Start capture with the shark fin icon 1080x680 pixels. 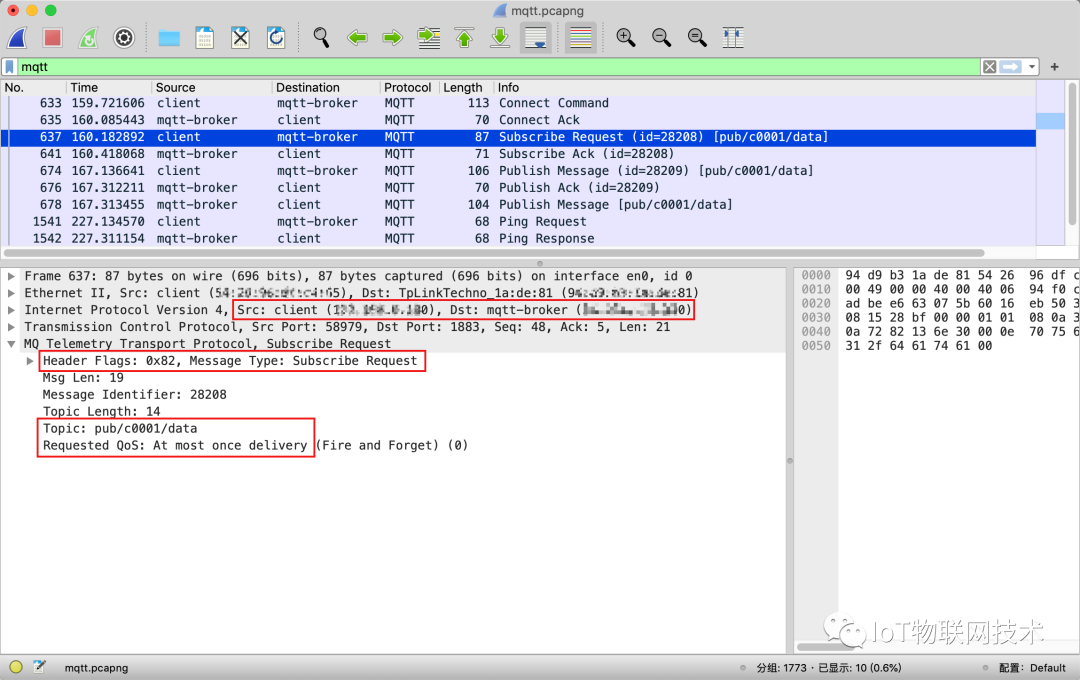[x=17, y=38]
